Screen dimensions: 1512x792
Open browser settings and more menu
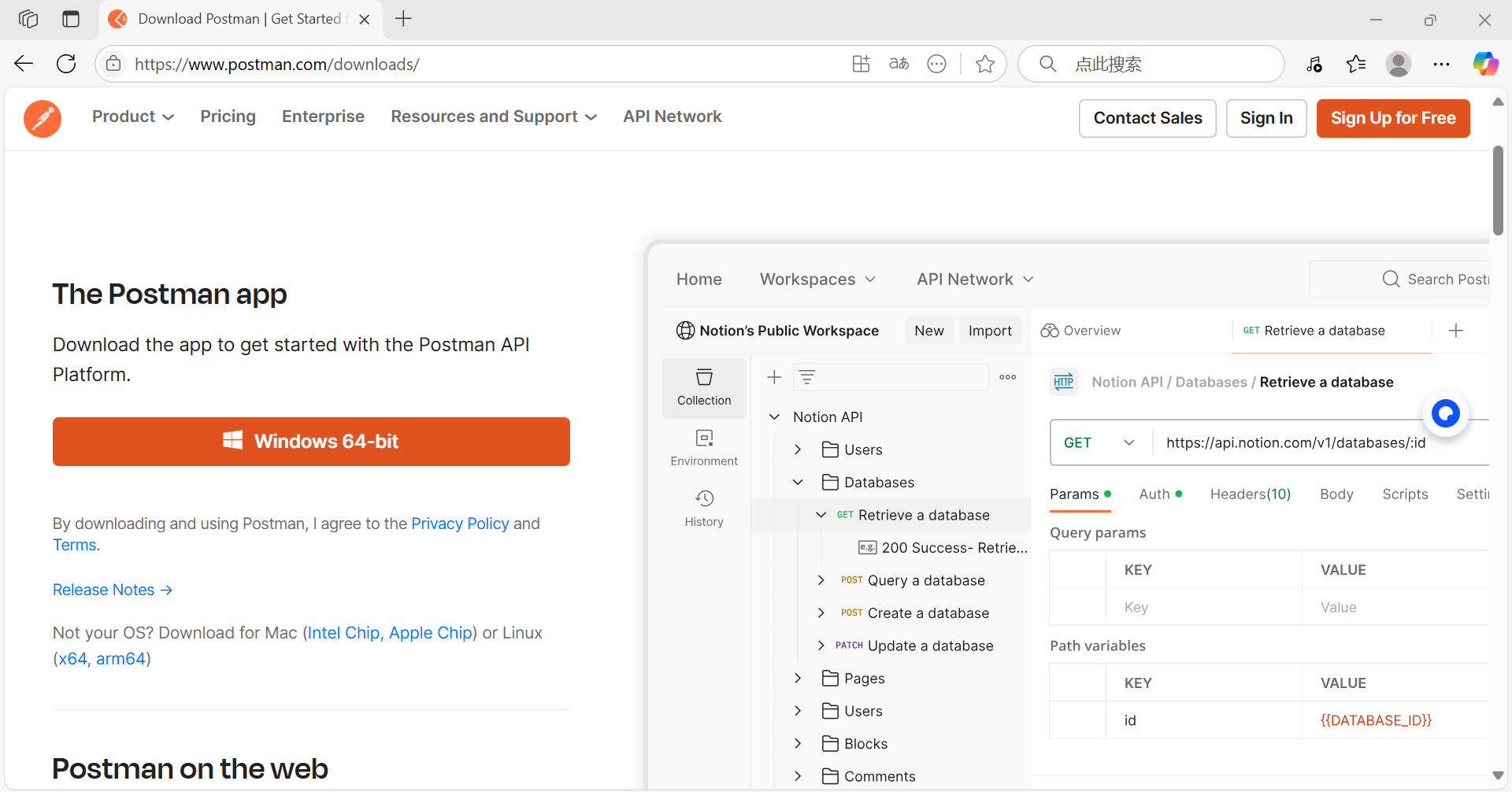click(1441, 64)
